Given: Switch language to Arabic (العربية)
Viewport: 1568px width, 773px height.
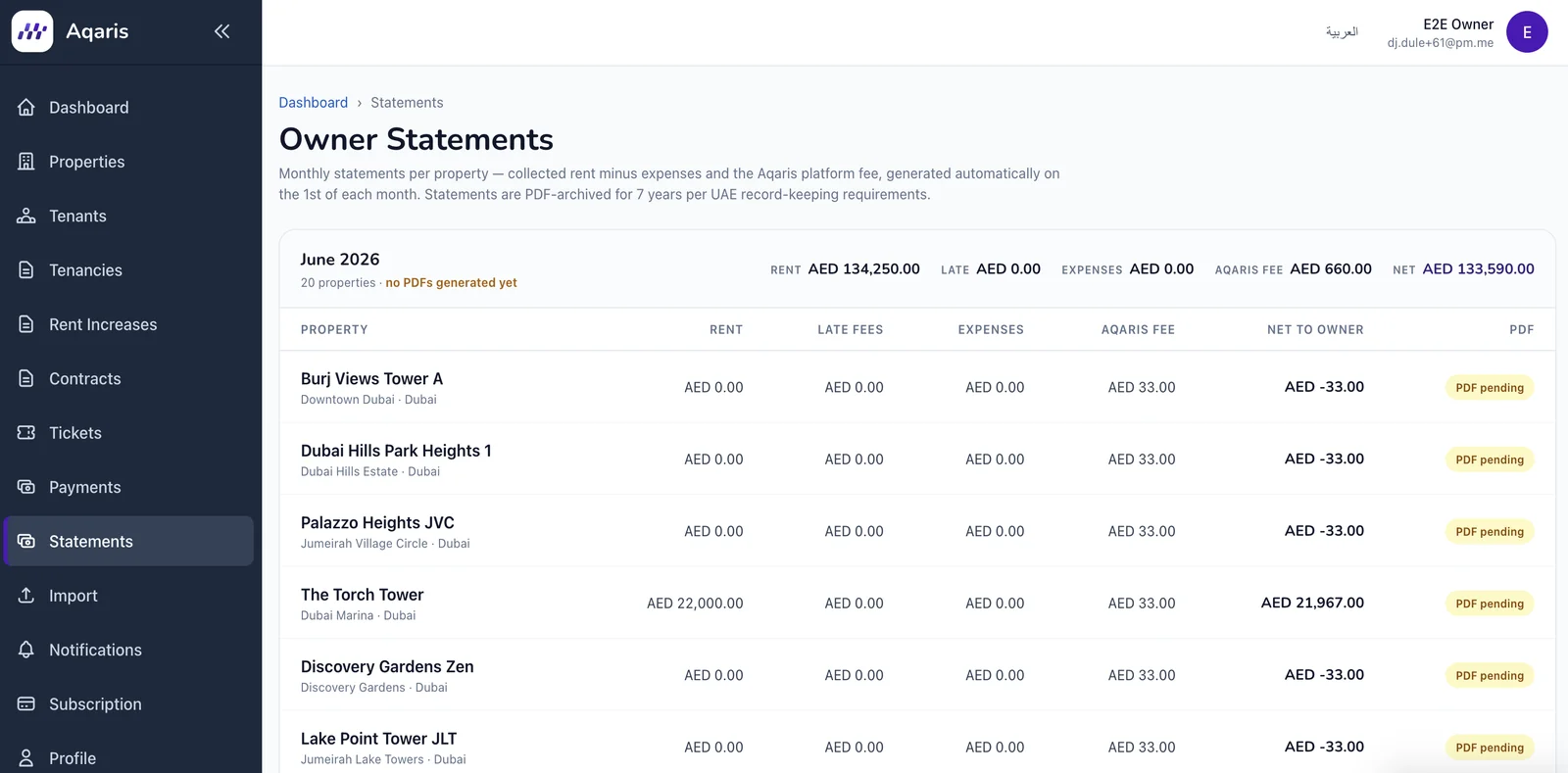Looking at the screenshot, I should [x=1342, y=31].
